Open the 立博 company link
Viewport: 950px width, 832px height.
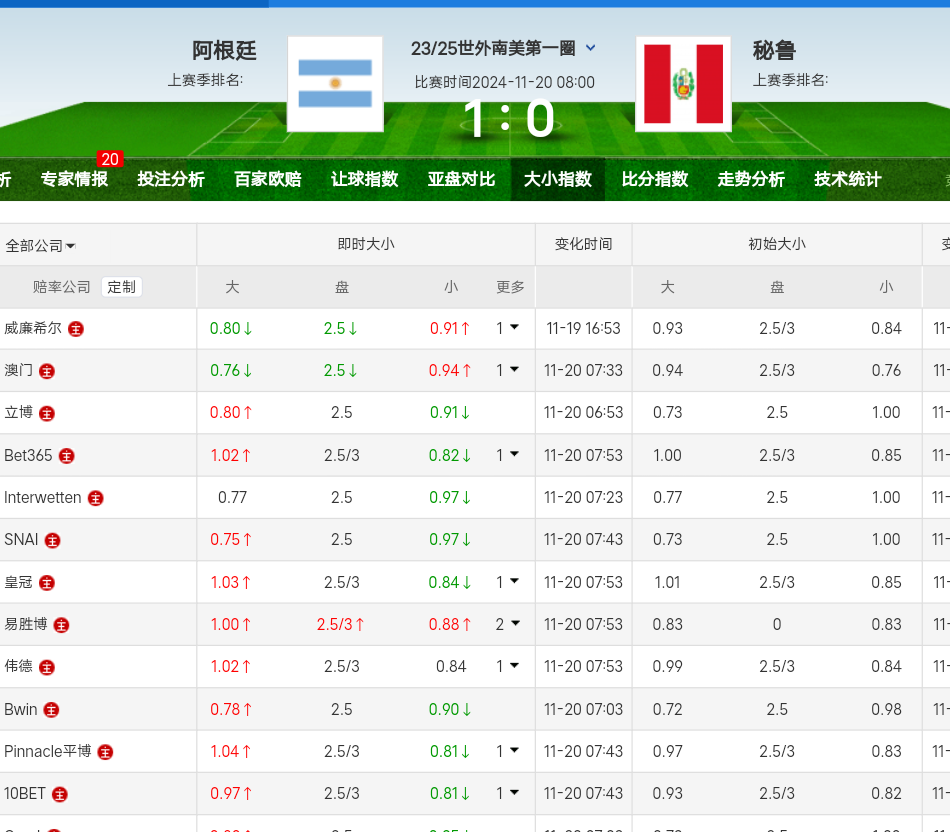tap(18, 413)
